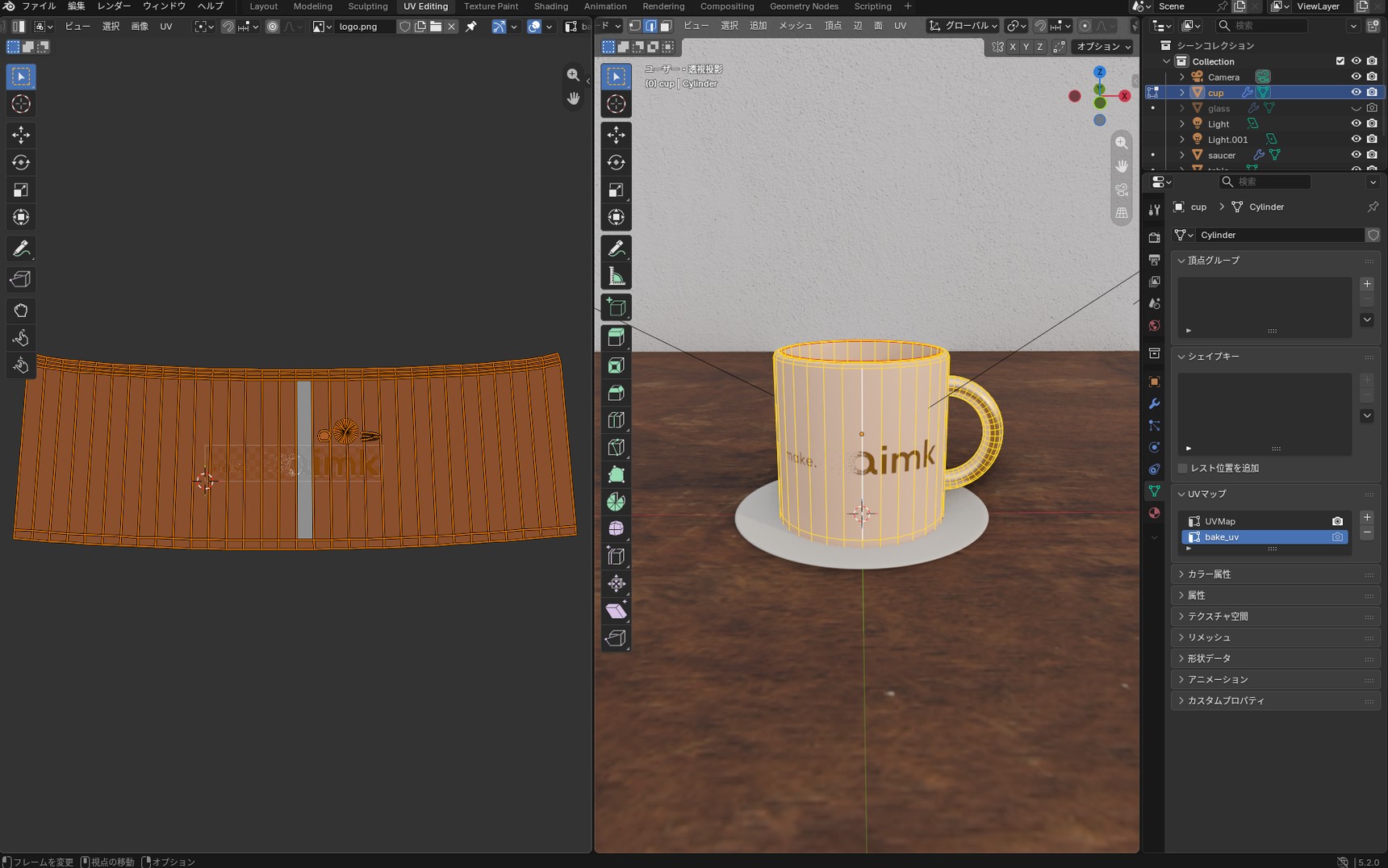Select the Measure tool in the 3D viewport
Viewport: 1388px width, 868px height.
pyautogui.click(x=617, y=277)
